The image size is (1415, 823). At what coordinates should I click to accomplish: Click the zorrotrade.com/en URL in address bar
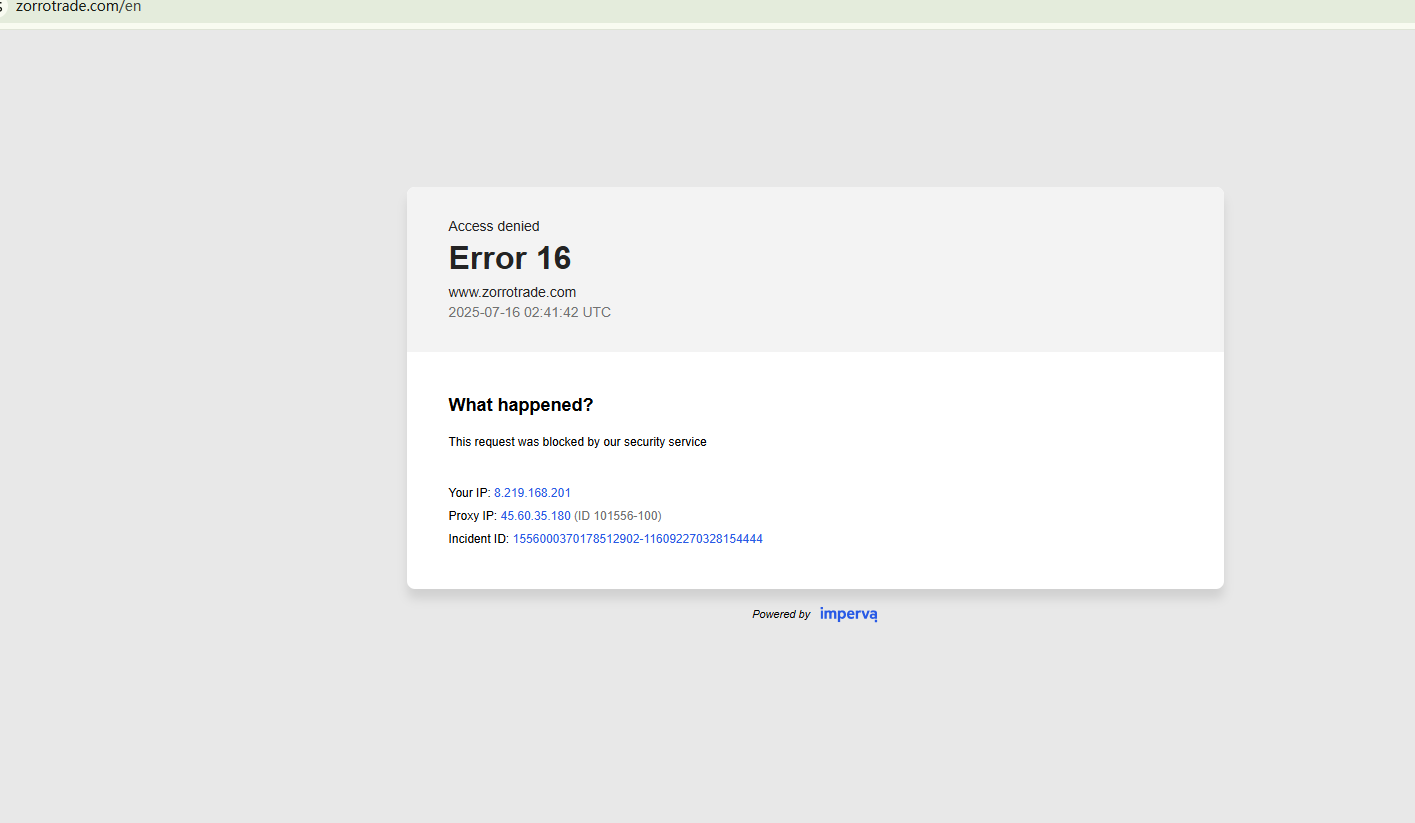point(78,6)
